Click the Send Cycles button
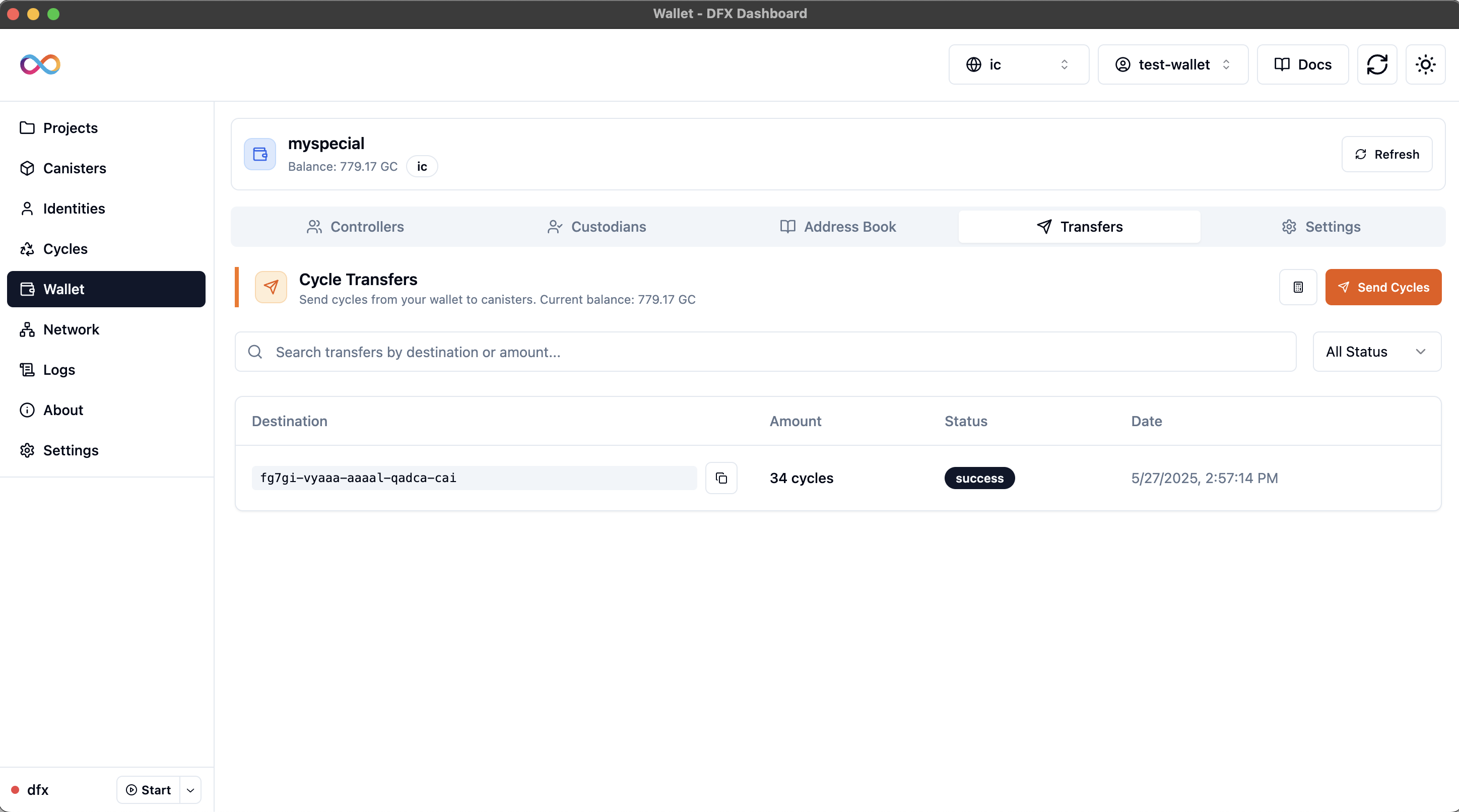The image size is (1459, 812). 1382,287
